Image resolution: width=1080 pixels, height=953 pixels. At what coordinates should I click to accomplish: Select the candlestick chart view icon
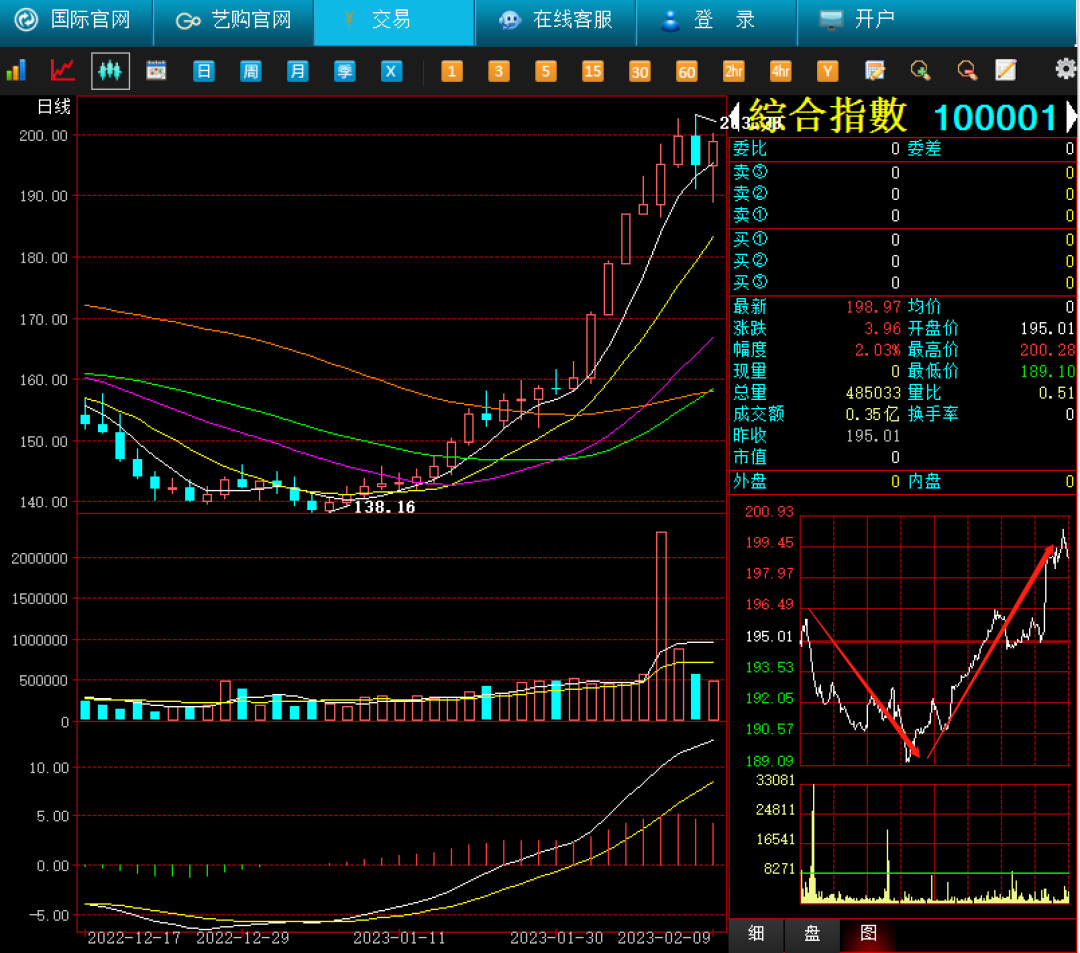[110, 70]
